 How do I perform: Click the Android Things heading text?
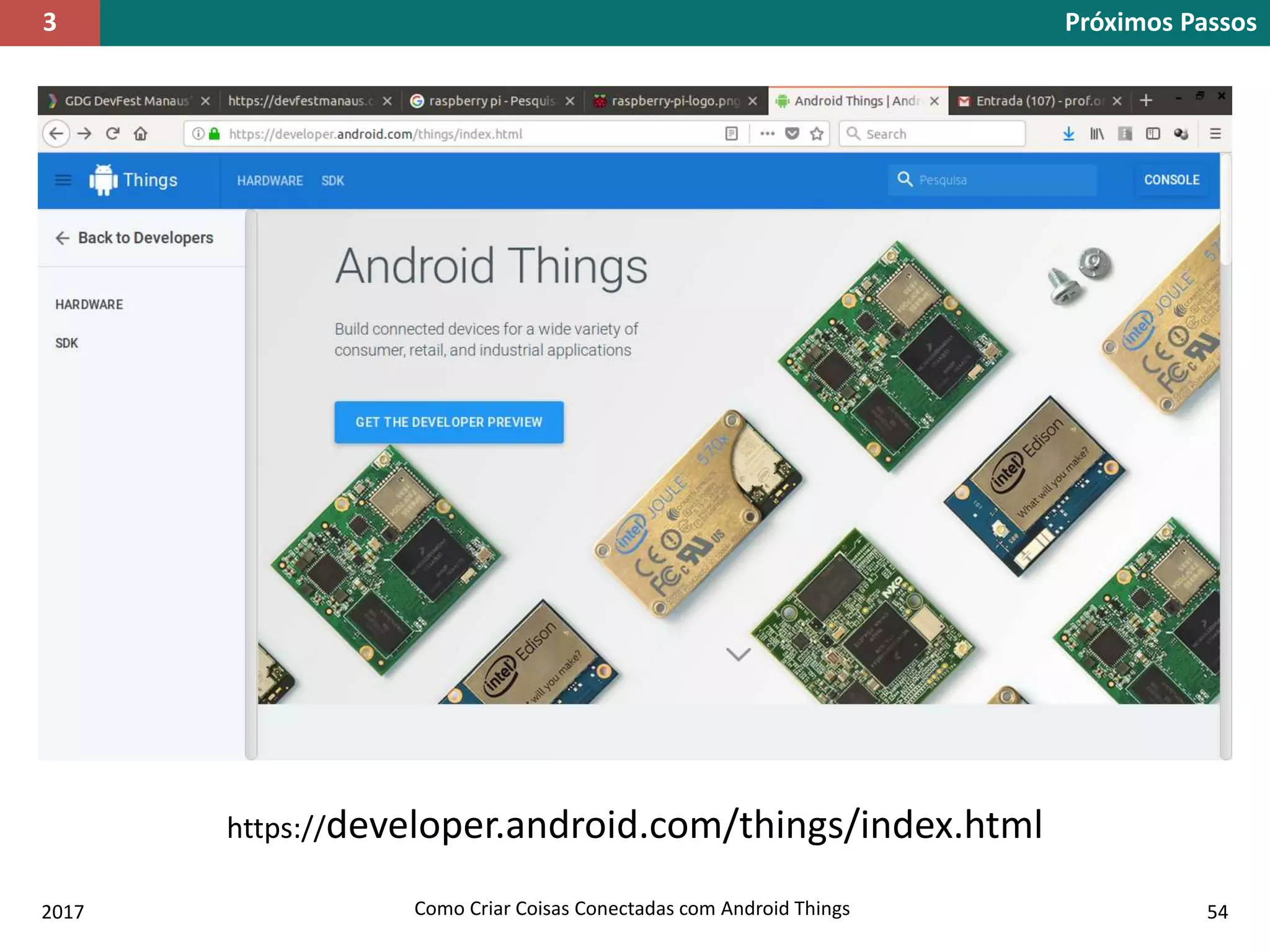point(491,267)
